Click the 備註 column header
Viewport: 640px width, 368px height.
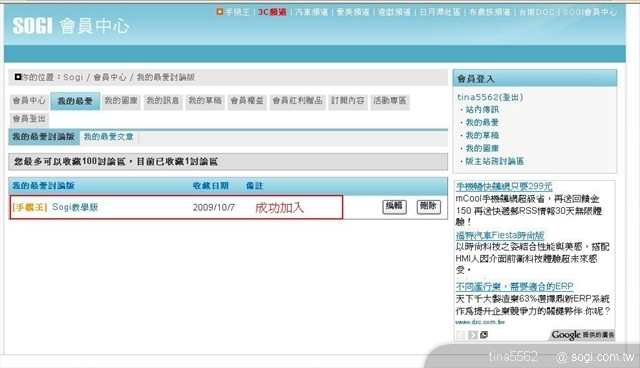255,186
